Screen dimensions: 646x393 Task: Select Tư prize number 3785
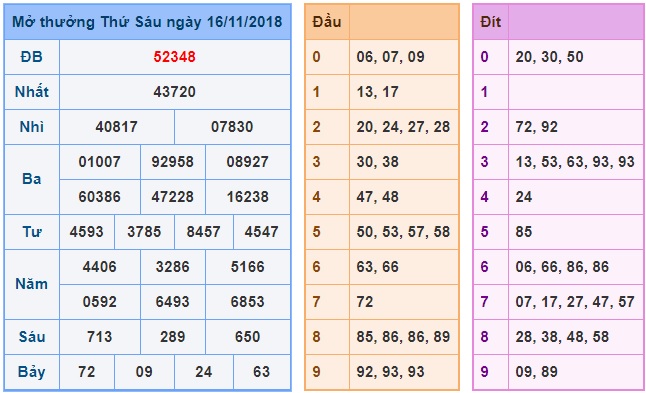click(144, 232)
